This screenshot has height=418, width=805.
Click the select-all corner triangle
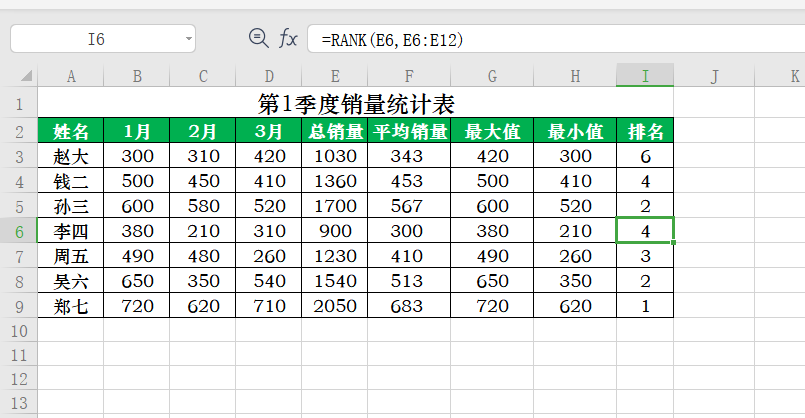[x=26, y=77]
